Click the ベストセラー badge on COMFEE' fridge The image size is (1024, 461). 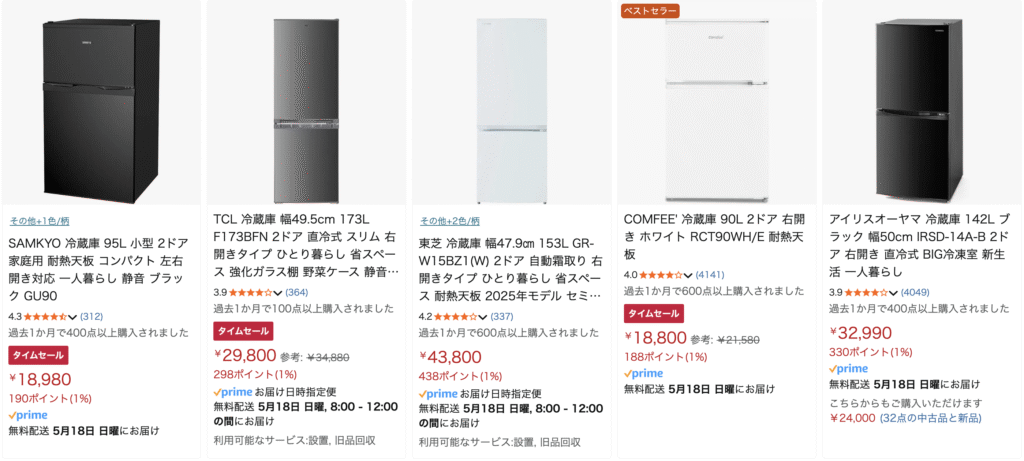click(650, 11)
